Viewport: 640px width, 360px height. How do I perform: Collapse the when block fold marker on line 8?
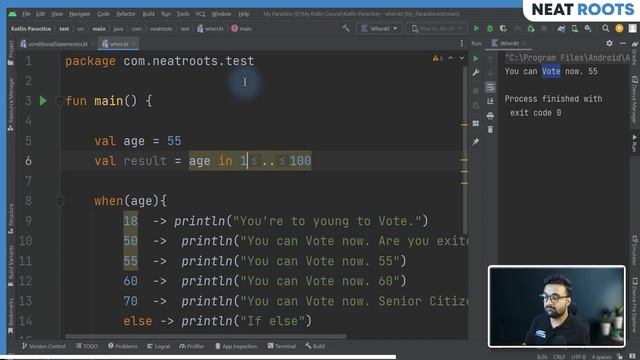pyautogui.click(x=60, y=201)
